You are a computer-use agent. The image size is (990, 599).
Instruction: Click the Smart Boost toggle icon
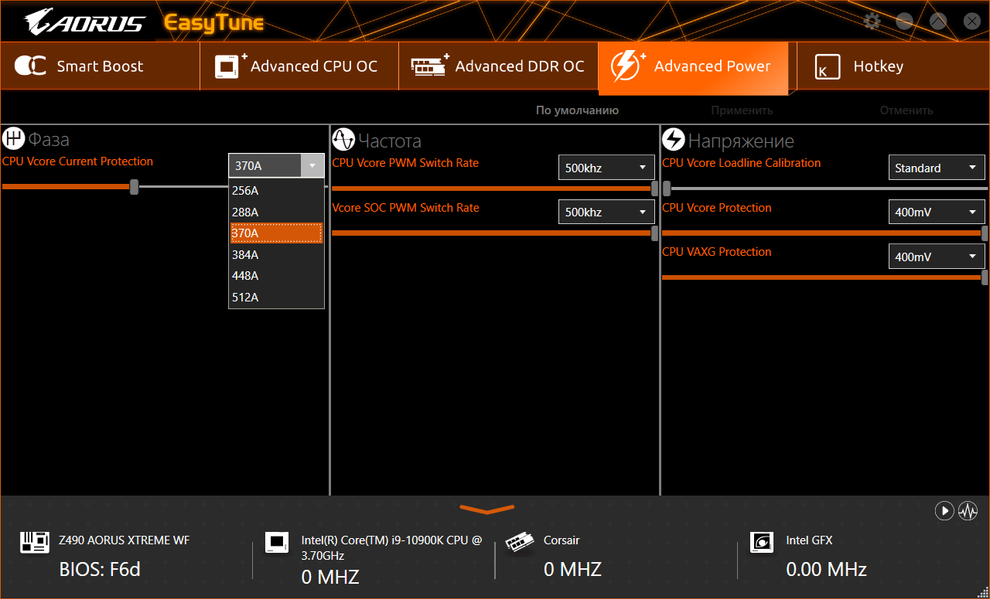click(x=30, y=66)
